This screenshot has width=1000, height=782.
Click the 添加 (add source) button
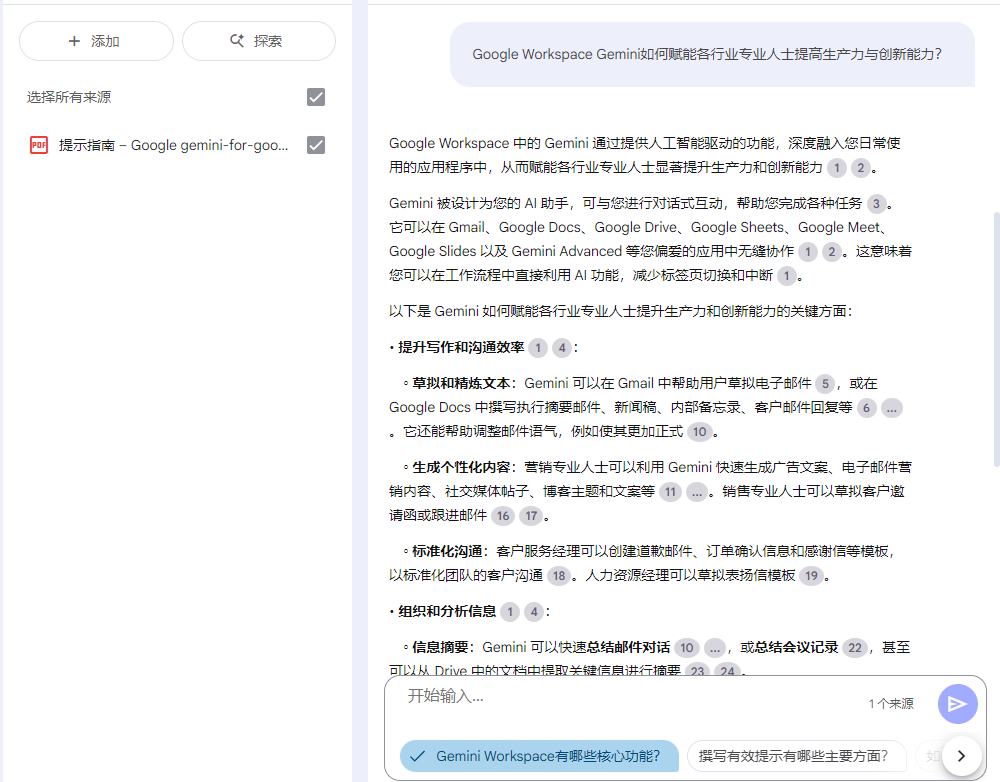[x=96, y=41]
